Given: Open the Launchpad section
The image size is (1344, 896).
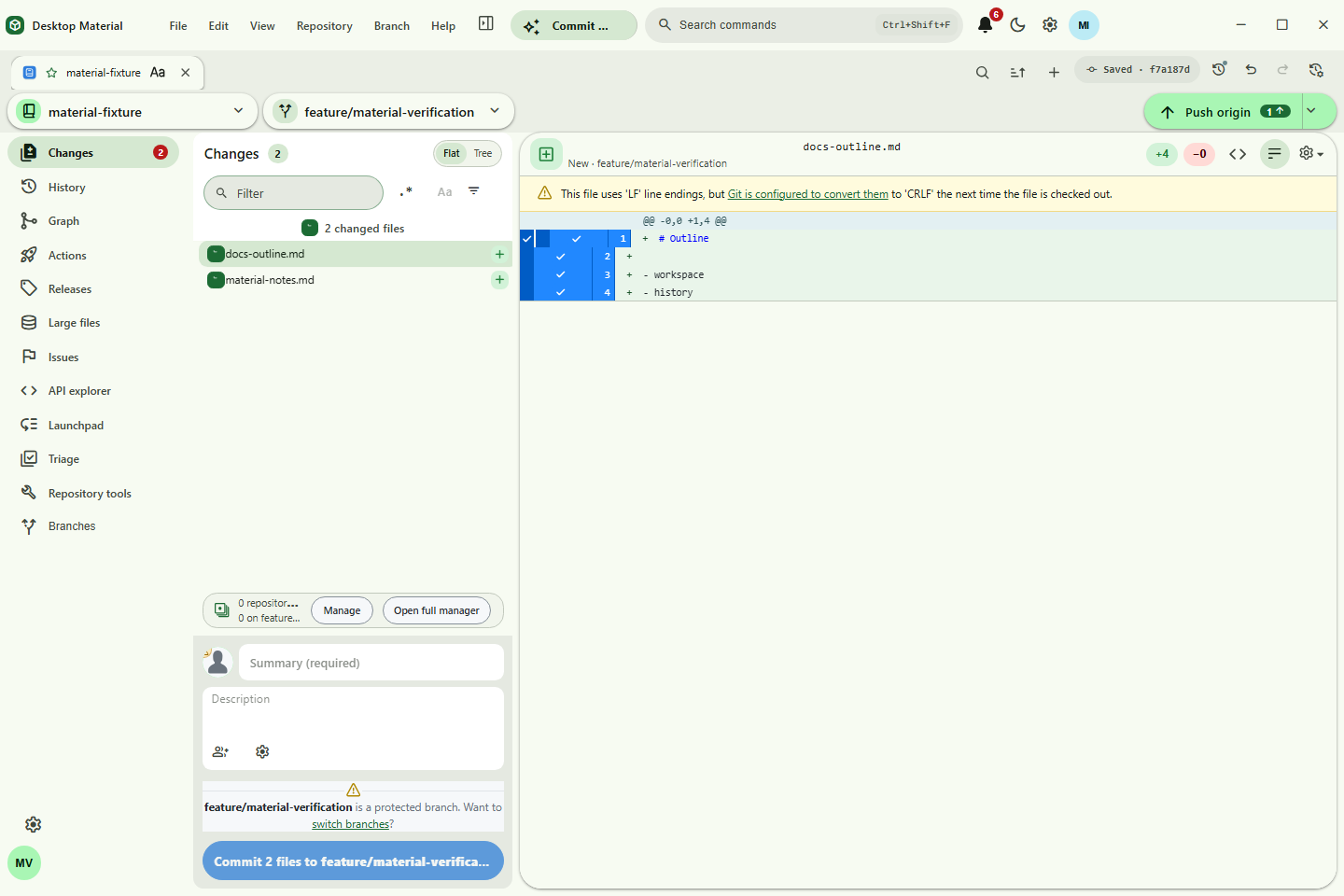Looking at the screenshot, I should click(93, 425).
